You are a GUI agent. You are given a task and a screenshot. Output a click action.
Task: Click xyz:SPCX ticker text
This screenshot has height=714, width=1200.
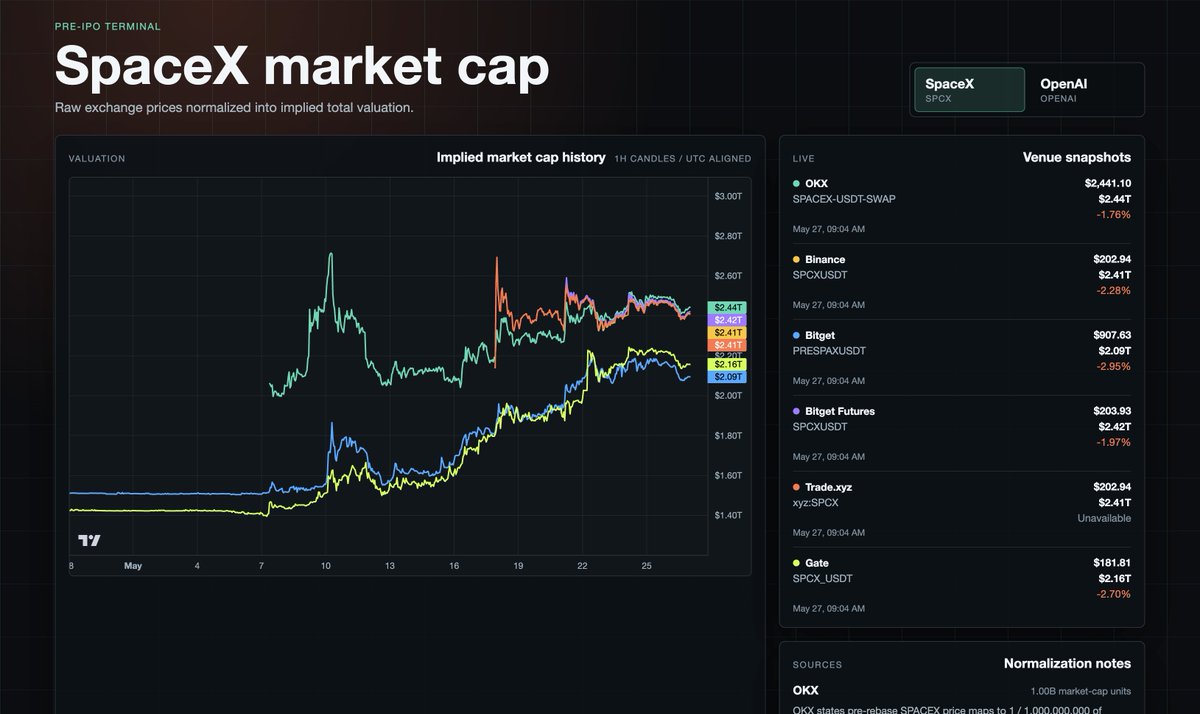[x=816, y=503]
